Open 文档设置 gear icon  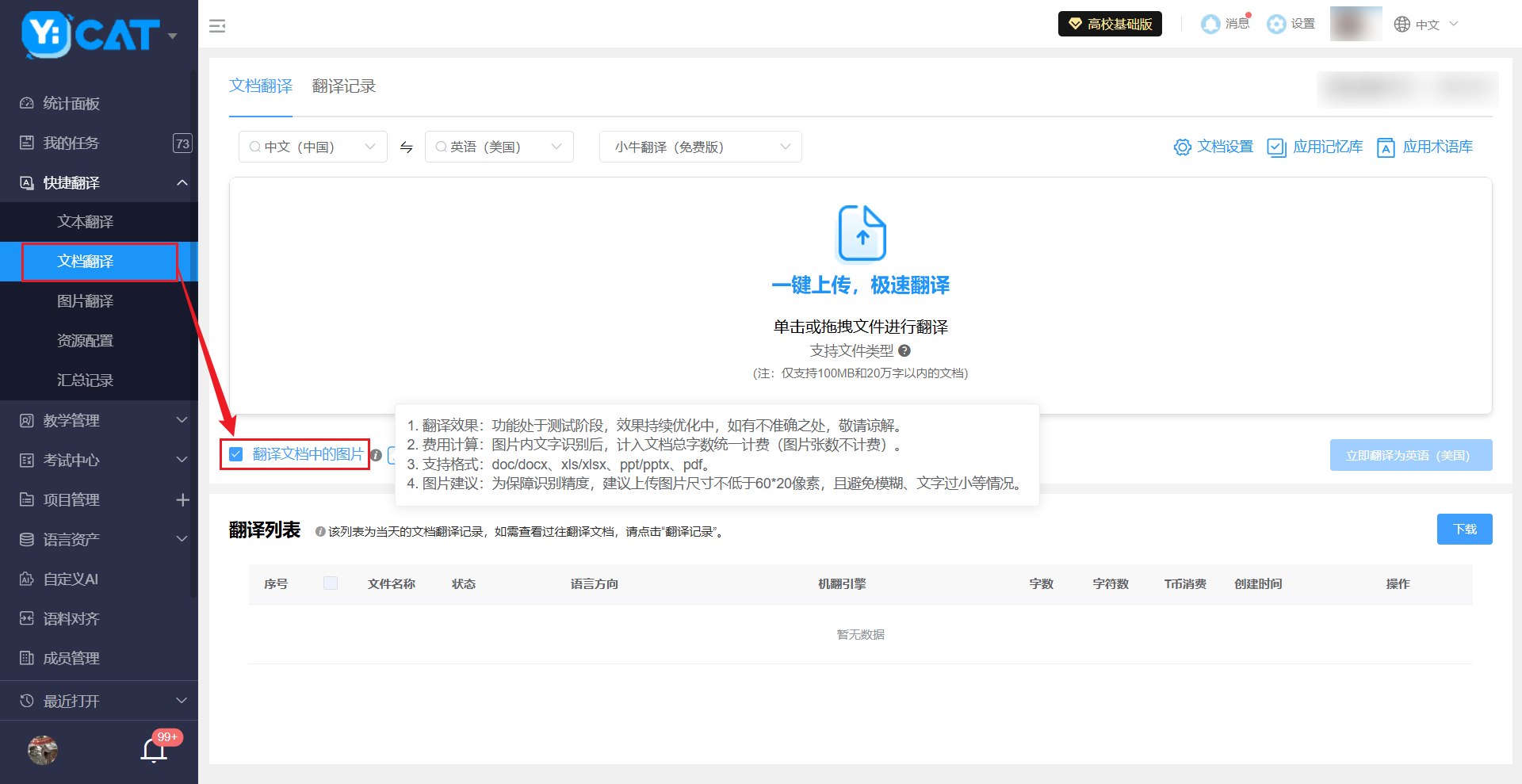coord(1182,147)
